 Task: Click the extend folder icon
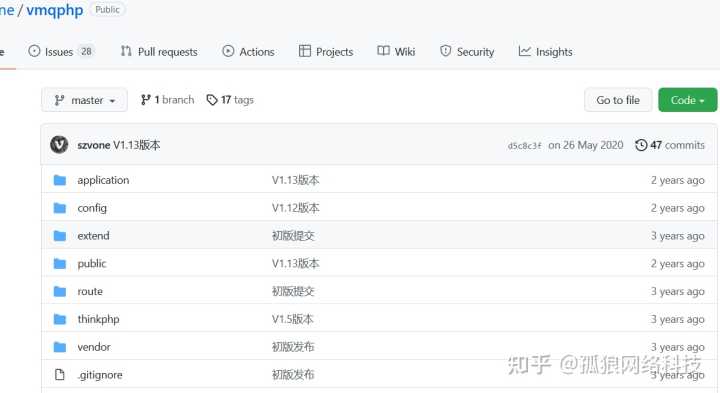60,236
